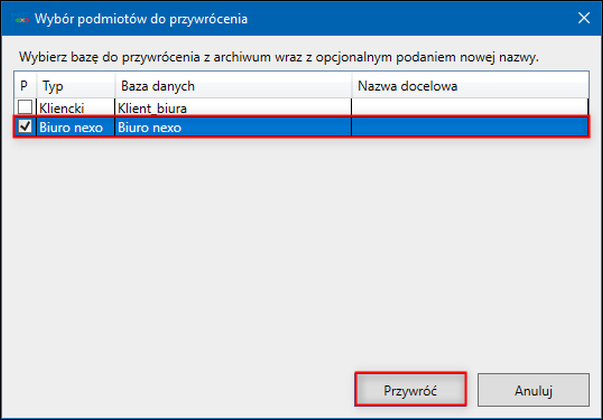Click Nazwa docelowa field for Klient_biura
The height and width of the screenshot is (420, 603).
(467, 107)
